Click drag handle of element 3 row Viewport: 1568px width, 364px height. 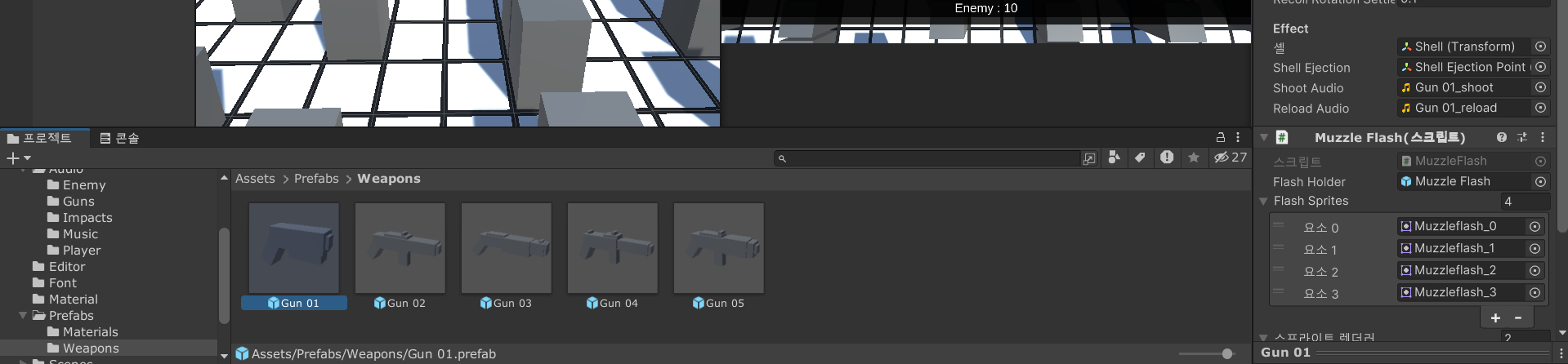click(1279, 291)
